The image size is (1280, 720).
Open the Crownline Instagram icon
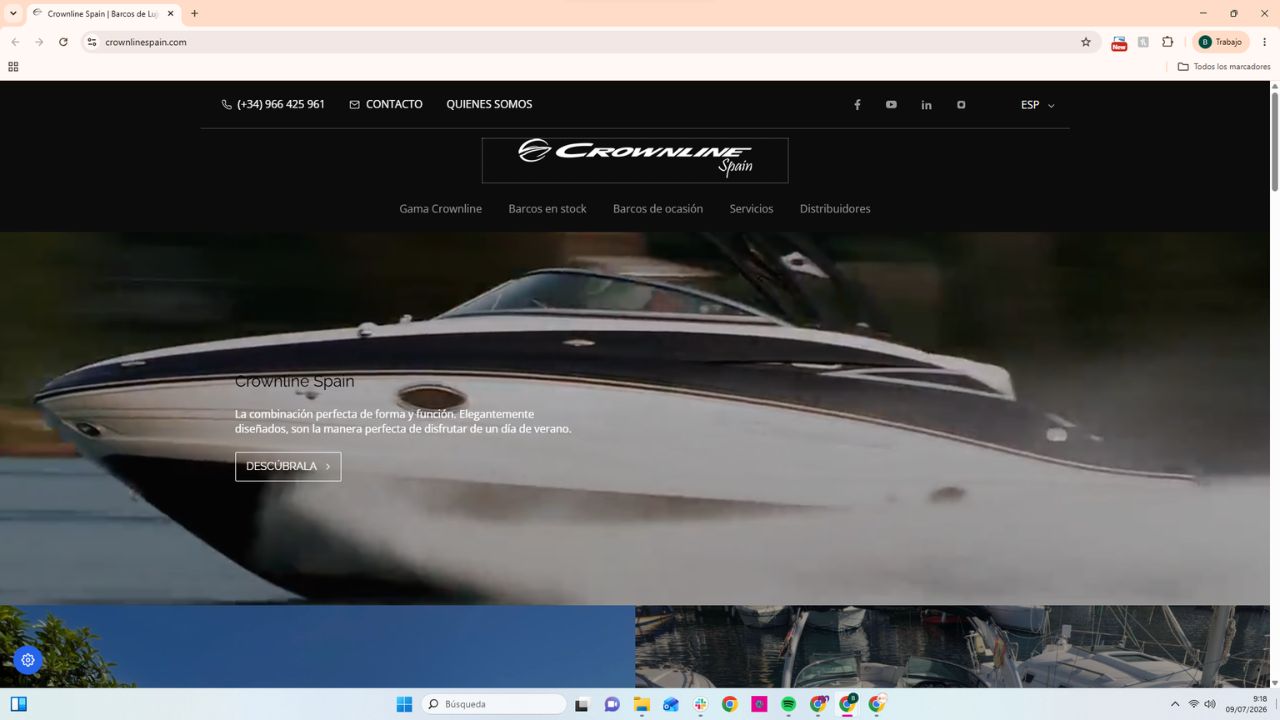pyautogui.click(x=961, y=105)
